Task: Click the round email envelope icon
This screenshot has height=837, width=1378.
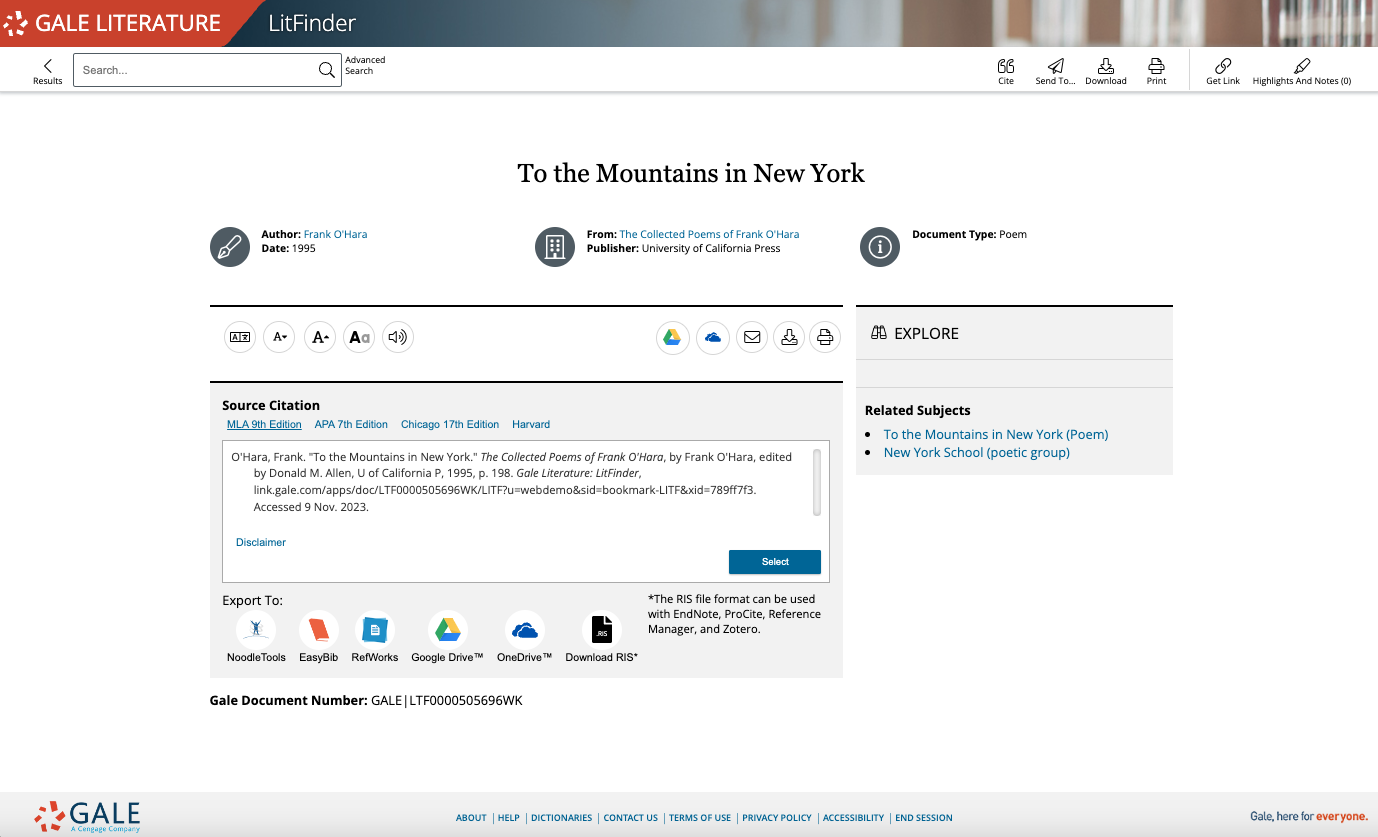Action: tap(752, 337)
